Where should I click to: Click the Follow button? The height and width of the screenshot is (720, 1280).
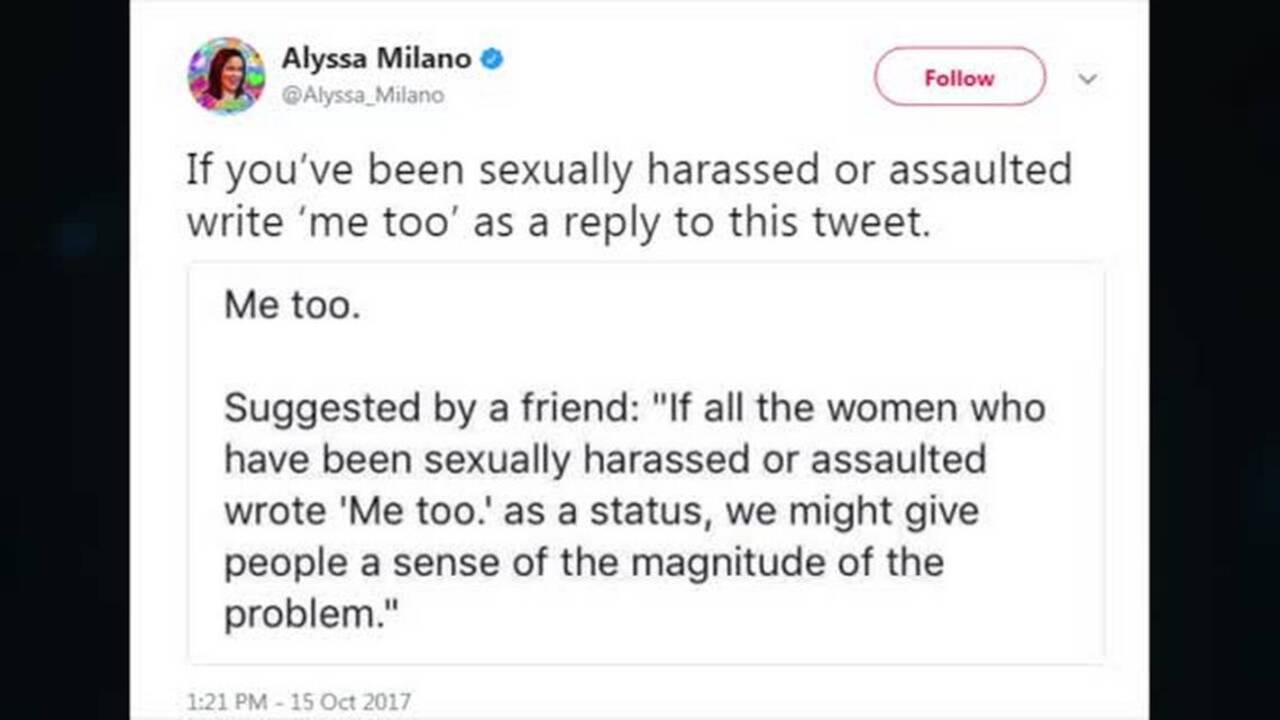959,77
